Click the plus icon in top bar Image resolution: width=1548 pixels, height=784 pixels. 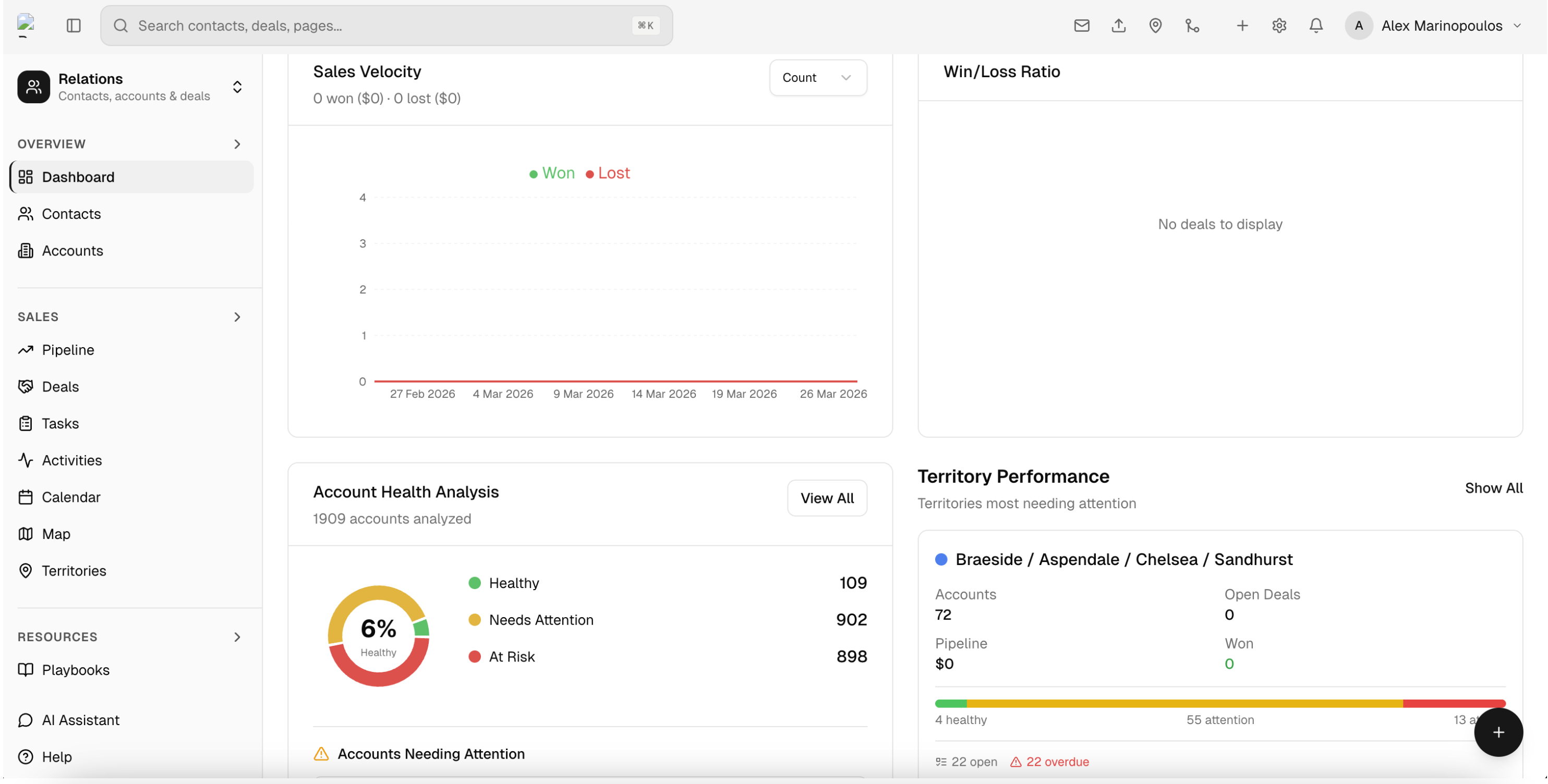coord(1242,26)
